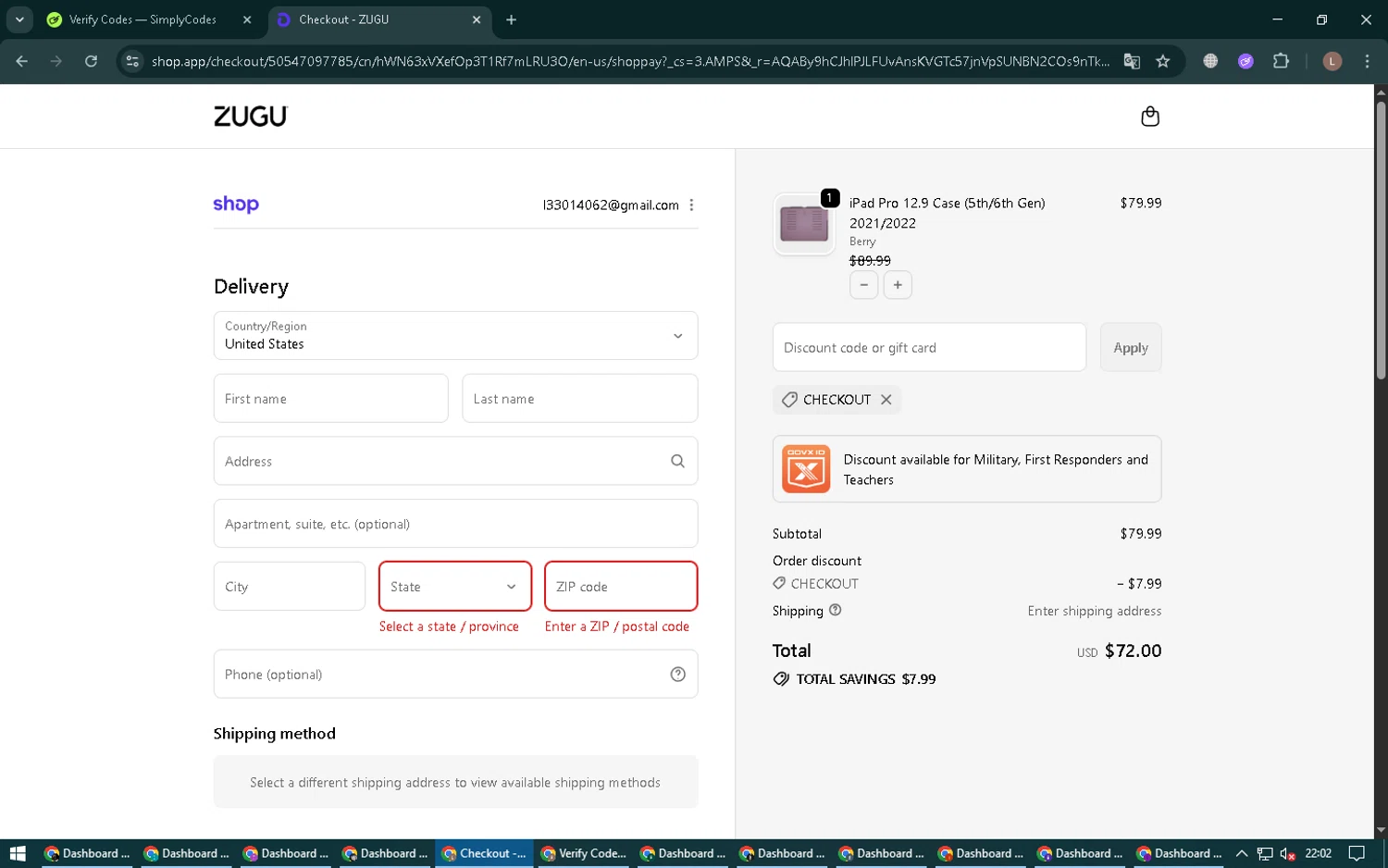This screenshot has width=1388, height=868.
Task: Open the State dropdown
Action: click(x=455, y=587)
